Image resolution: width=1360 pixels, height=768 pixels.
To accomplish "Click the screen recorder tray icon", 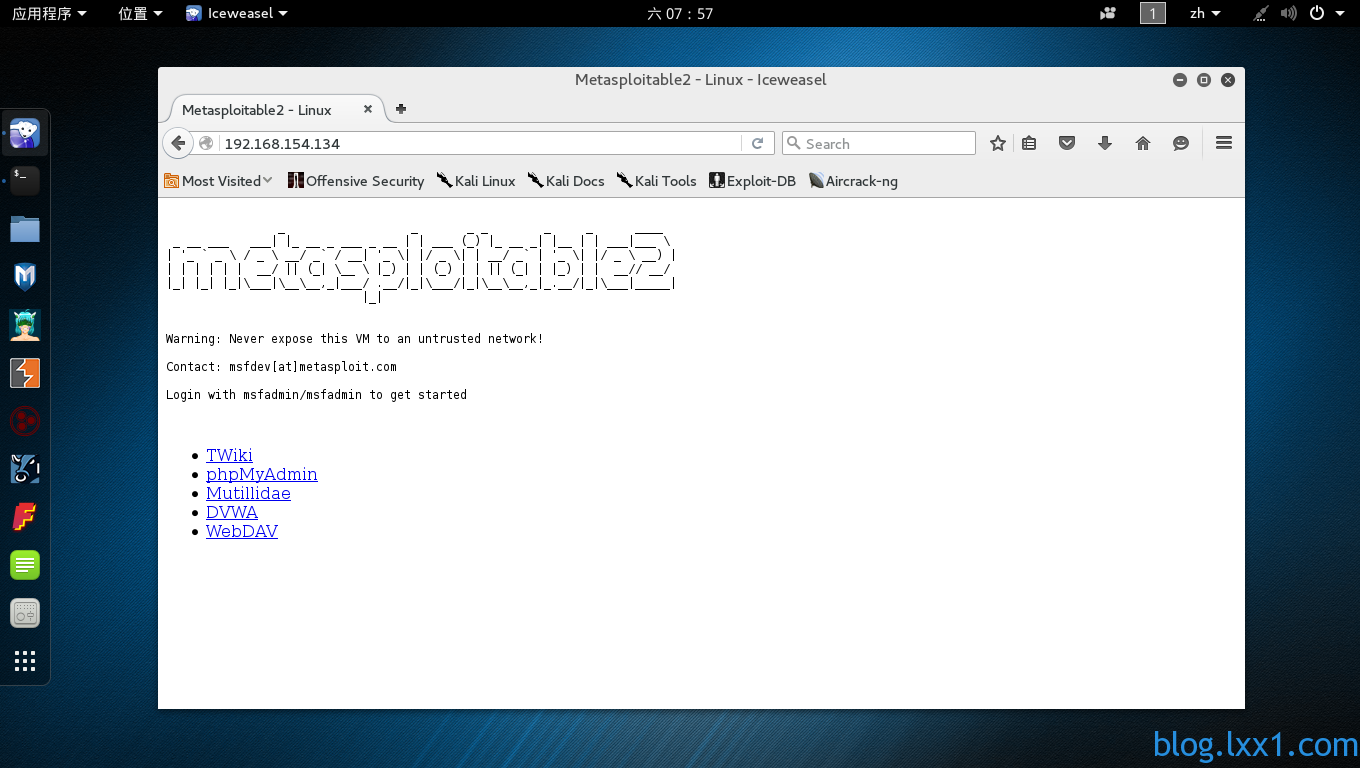I will pos(1107,13).
